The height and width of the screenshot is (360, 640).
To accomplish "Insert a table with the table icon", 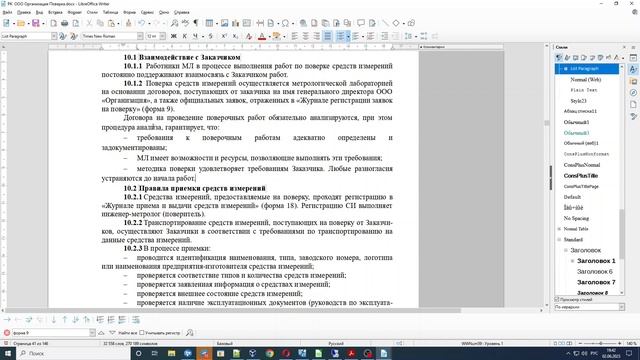I will click(209, 23).
